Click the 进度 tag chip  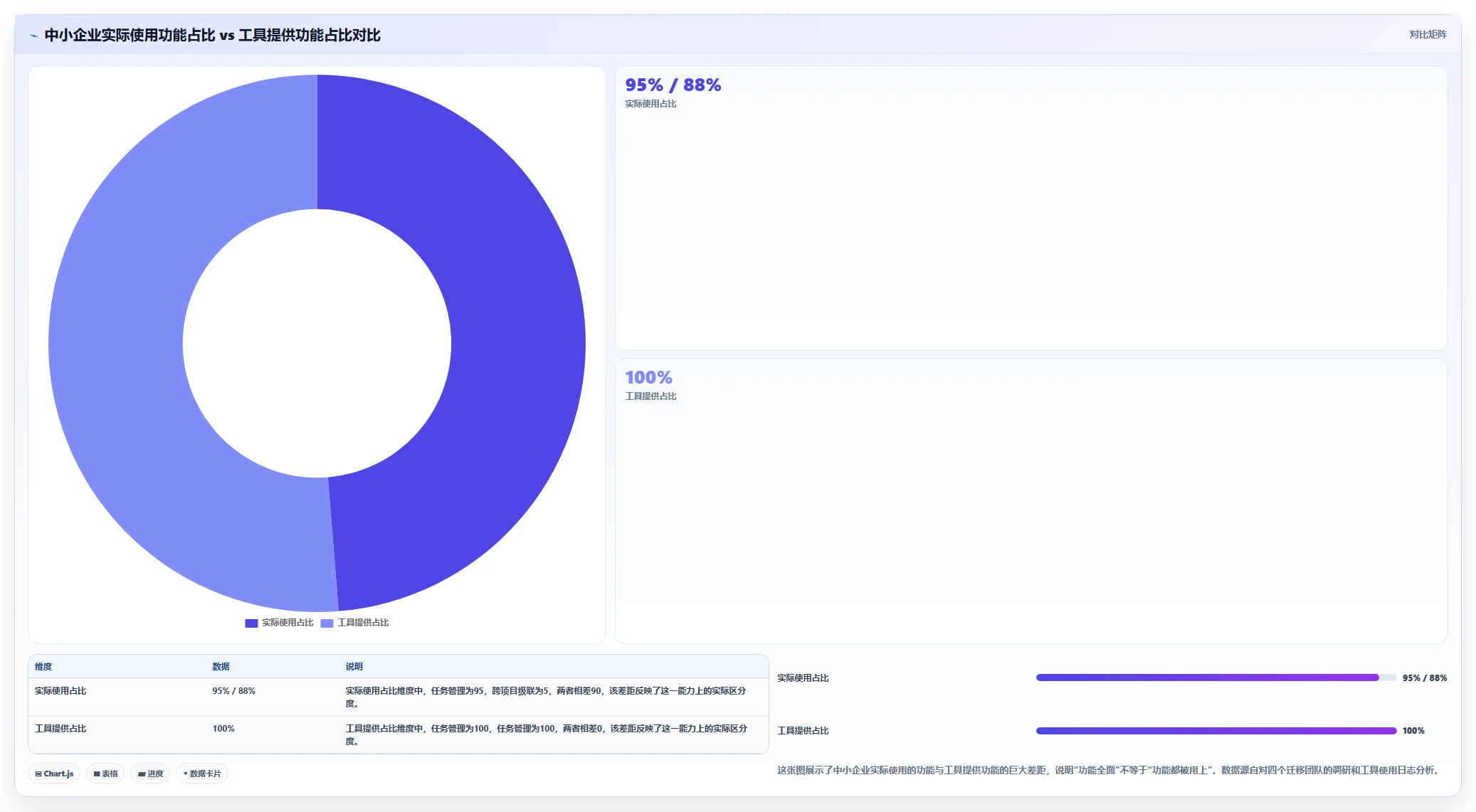[150, 774]
